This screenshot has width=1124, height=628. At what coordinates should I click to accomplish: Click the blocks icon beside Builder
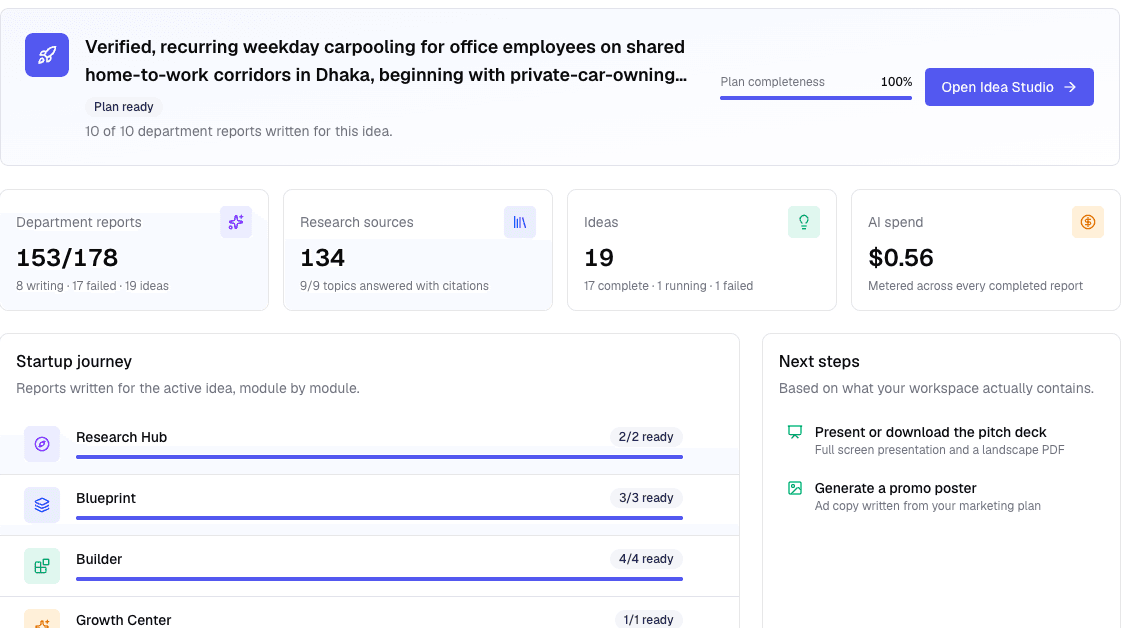coord(42,566)
